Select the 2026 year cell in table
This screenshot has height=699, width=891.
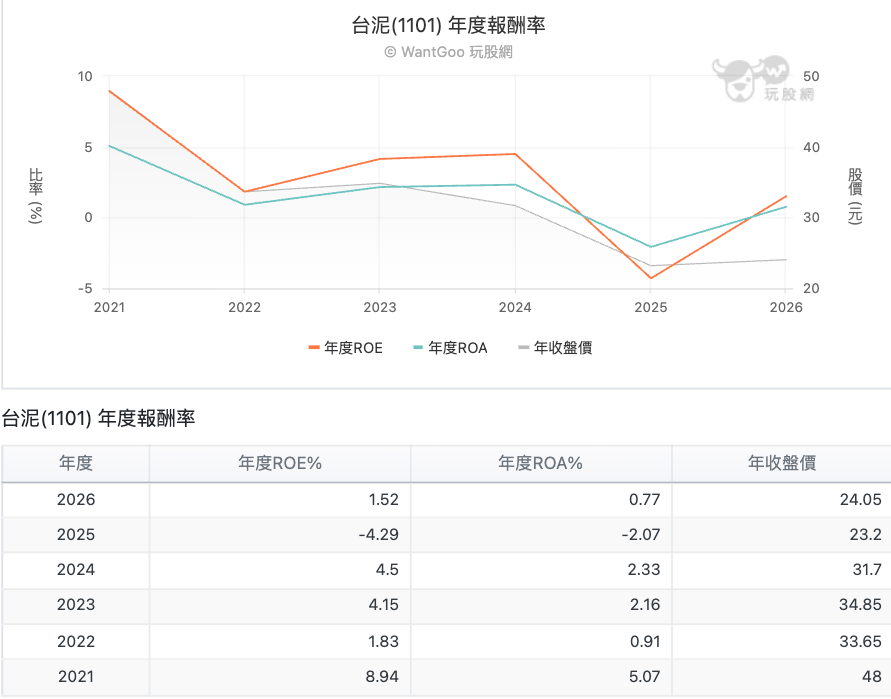(76, 500)
